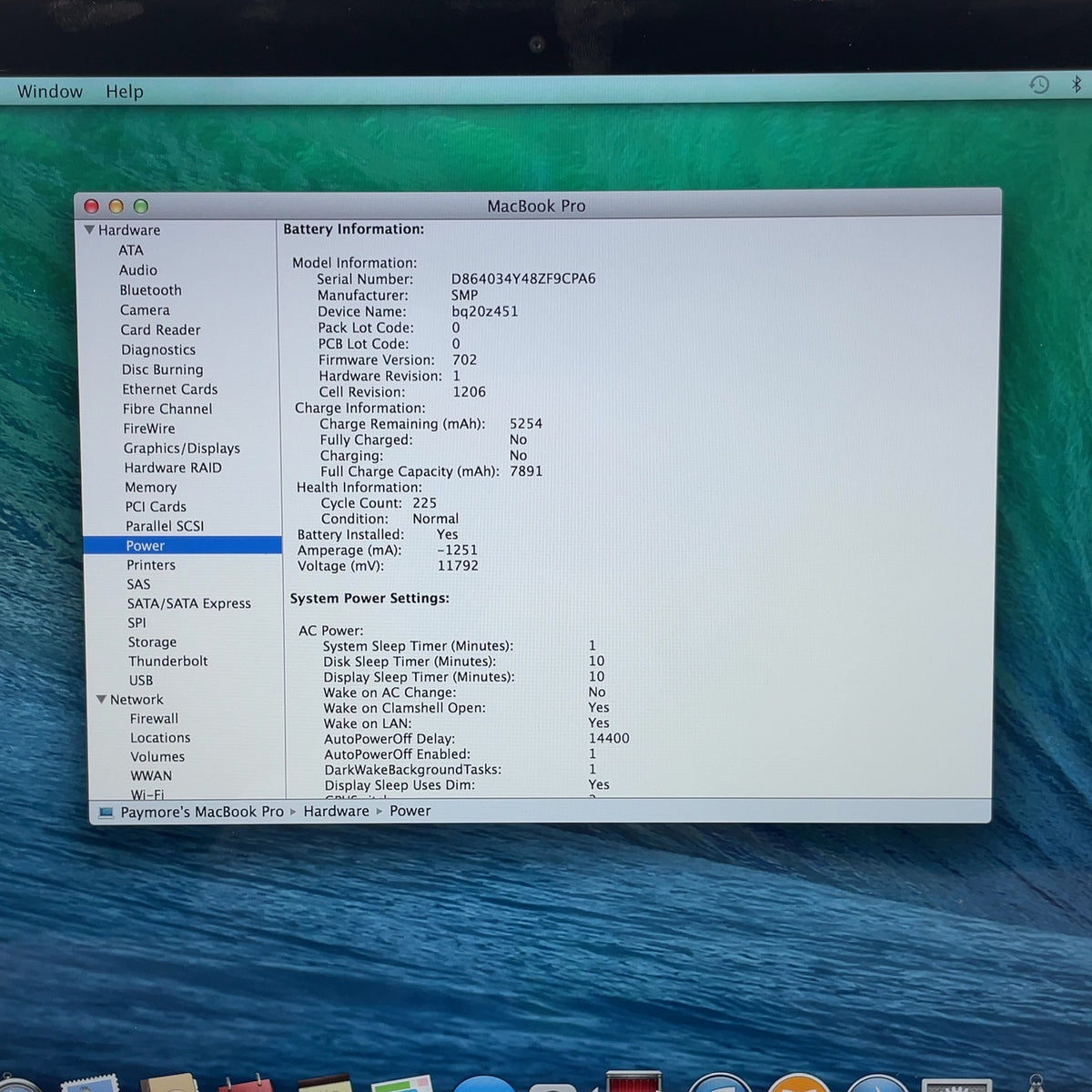Click the serial number D864034Y48ZF9CPA6
The height and width of the screenshot is (1092, 1092).
[x=523, y=278]
